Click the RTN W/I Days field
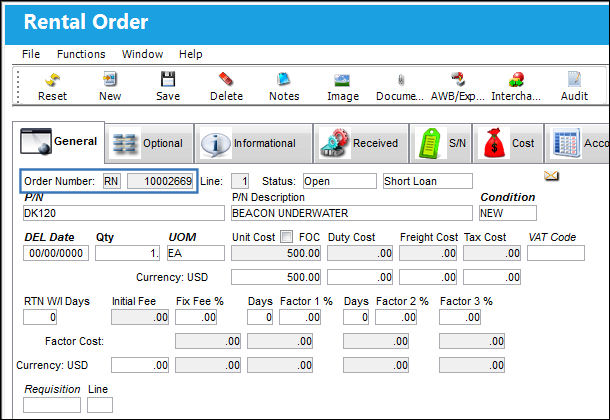 (x=40, y=317)
